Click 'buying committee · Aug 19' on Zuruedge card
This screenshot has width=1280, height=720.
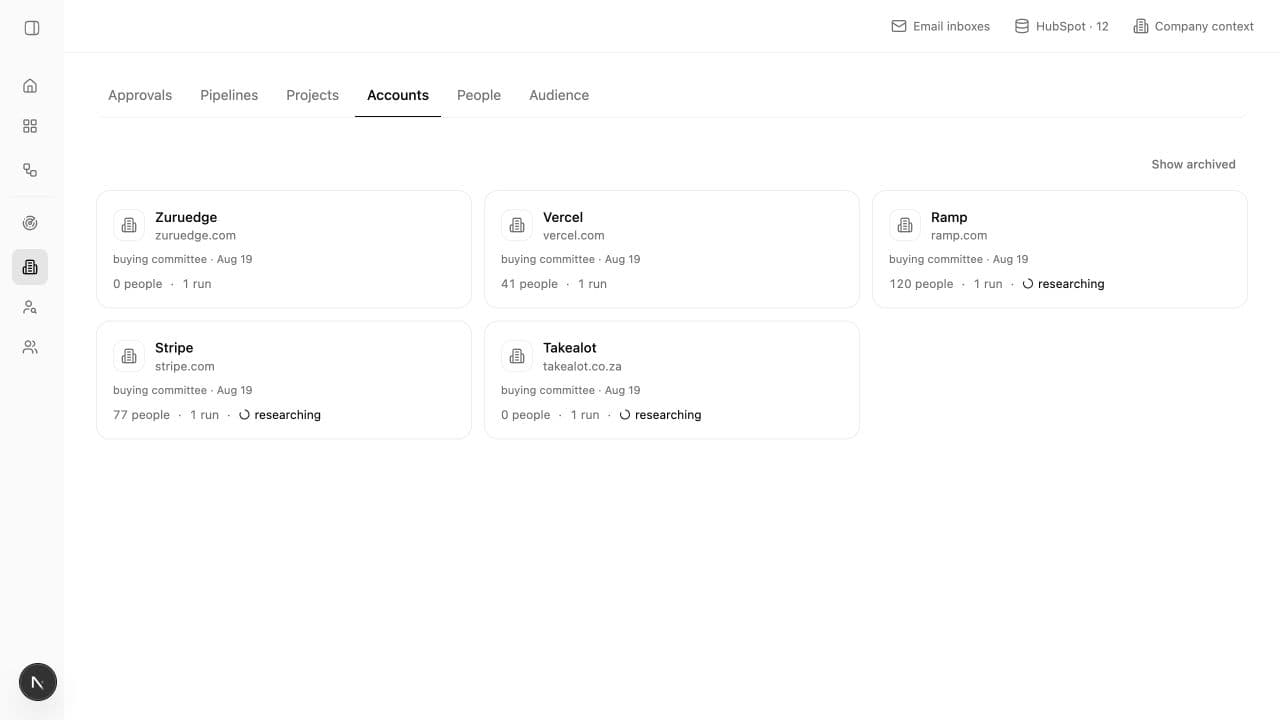[x=183, y=259]
